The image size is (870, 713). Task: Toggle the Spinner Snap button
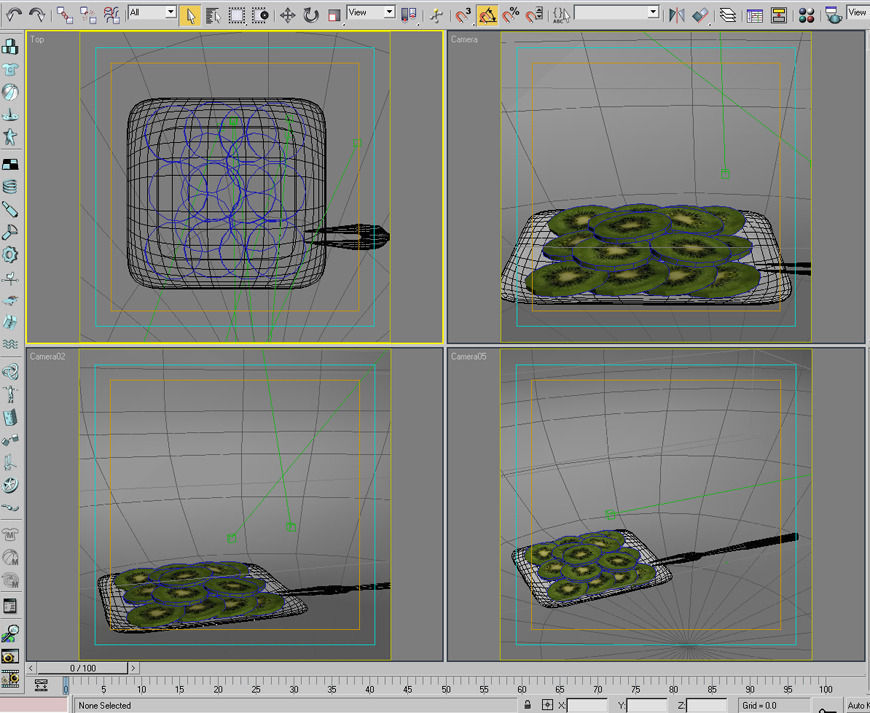coord(534,15)
